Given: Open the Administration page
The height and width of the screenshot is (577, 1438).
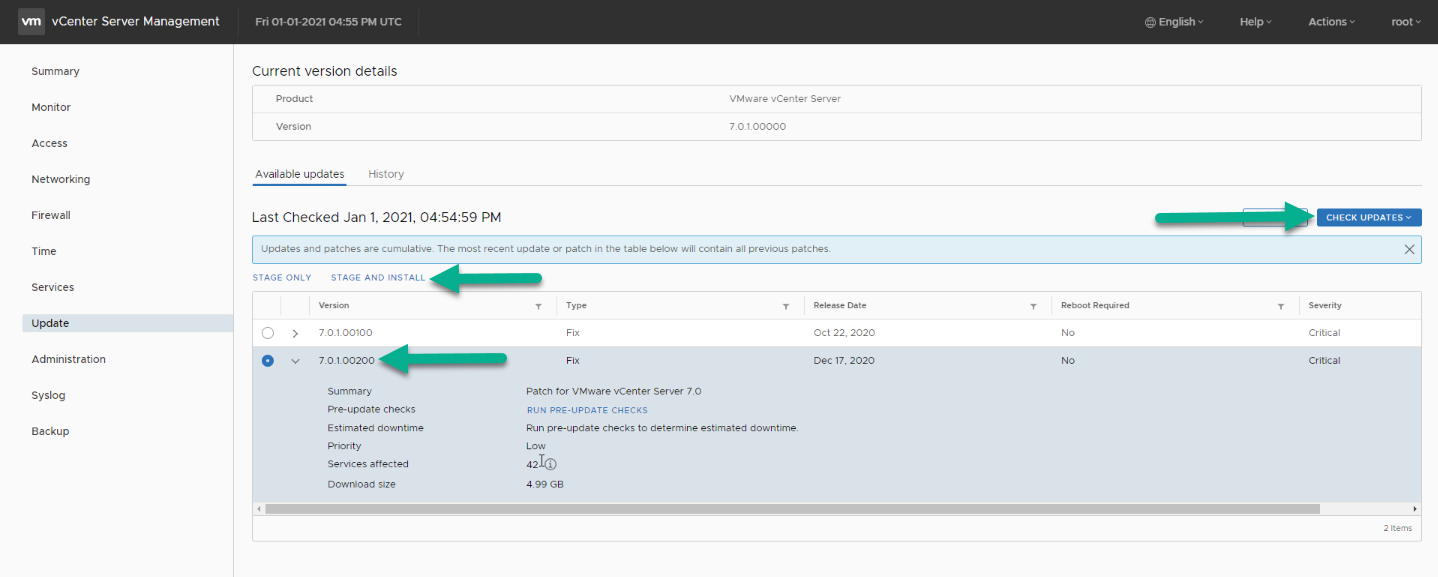Looking at the screenshot, I should pos(68,359).
